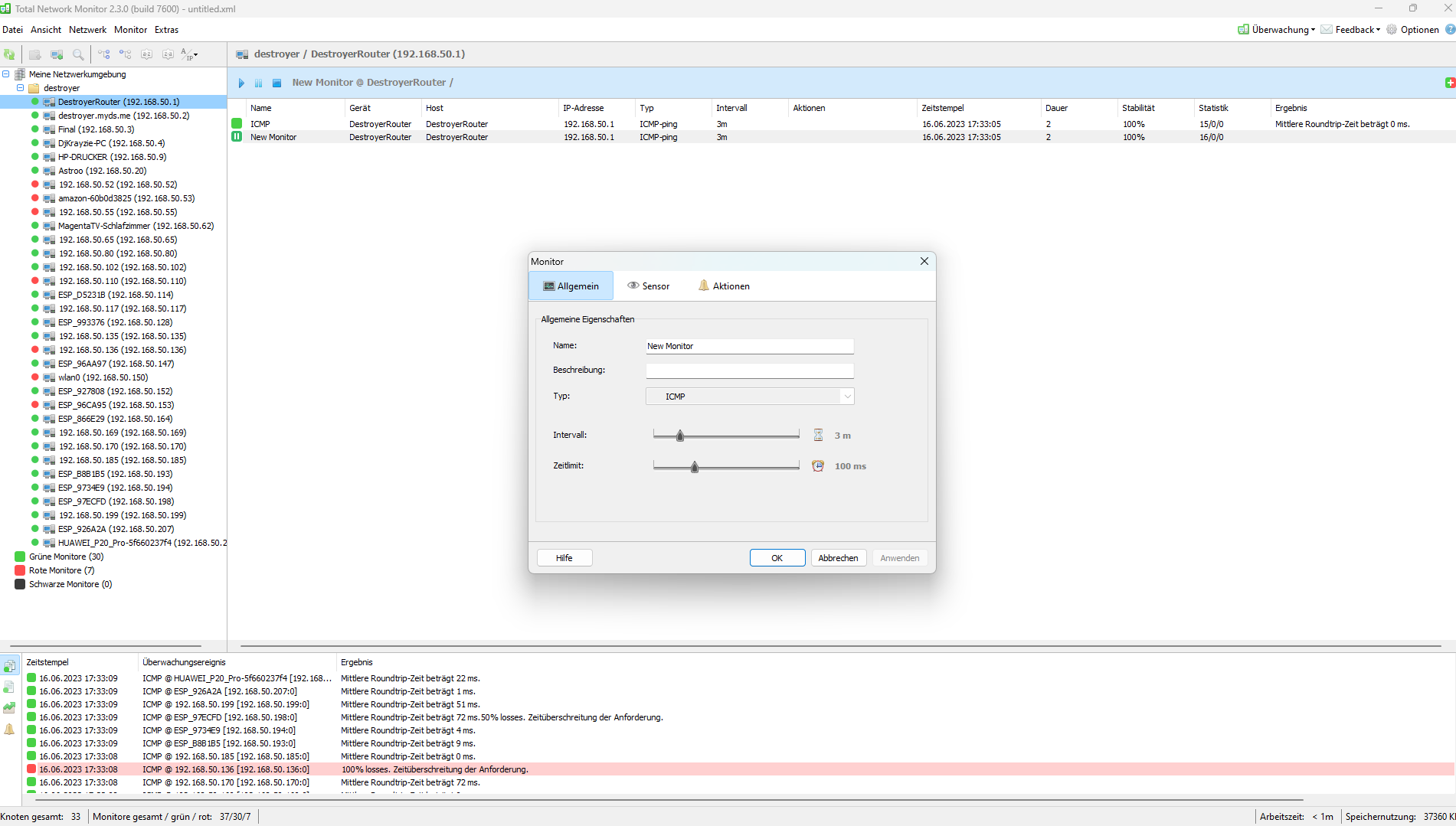Screen dimensions: 1456x826
Task: Open Optionen settings
Action: click(1412, 30)
